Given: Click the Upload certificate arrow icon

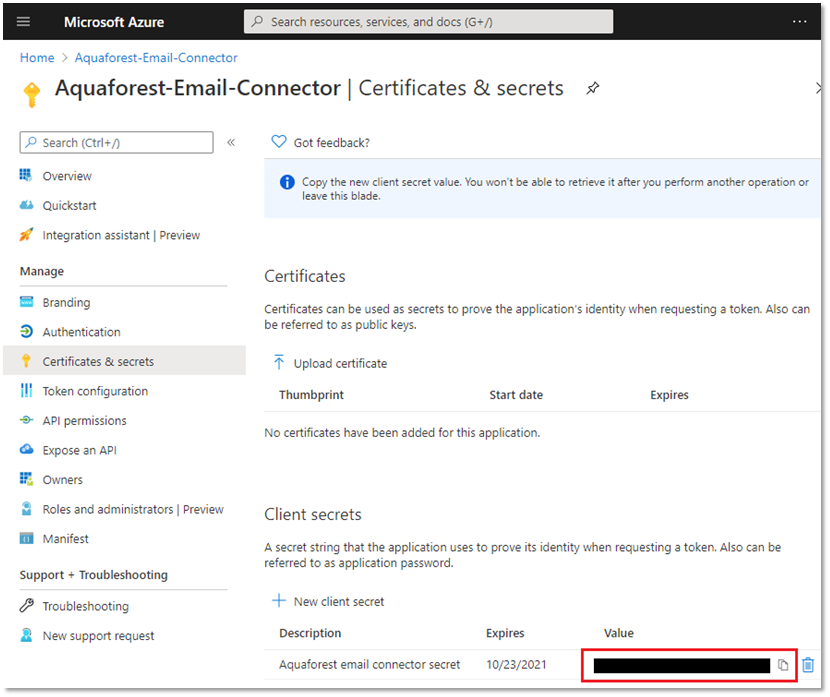Looking at the screenshot, I should coord(279,363).
